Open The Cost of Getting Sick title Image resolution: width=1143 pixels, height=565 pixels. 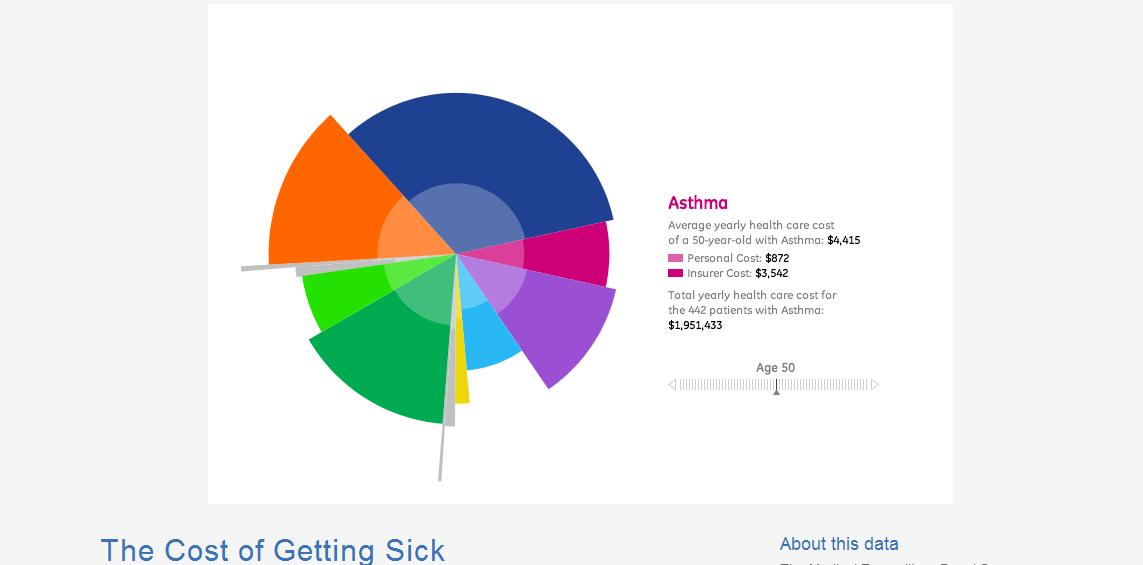(x=273, y=550)
